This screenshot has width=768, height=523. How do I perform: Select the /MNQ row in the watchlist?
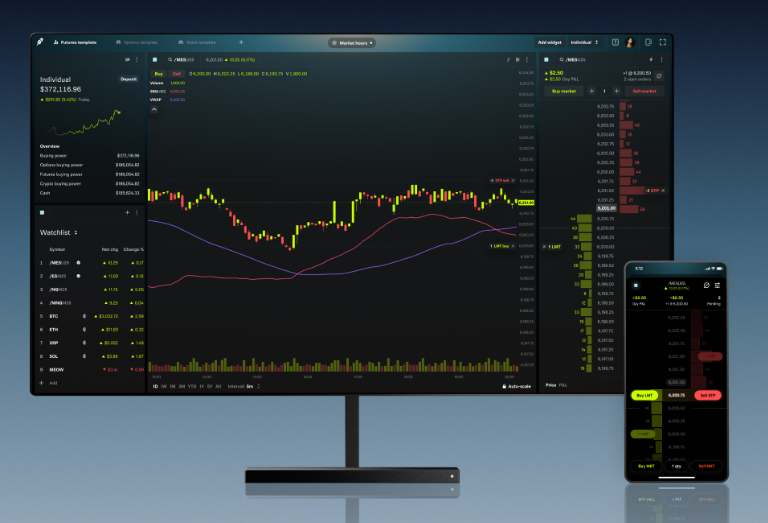[91, 303]
